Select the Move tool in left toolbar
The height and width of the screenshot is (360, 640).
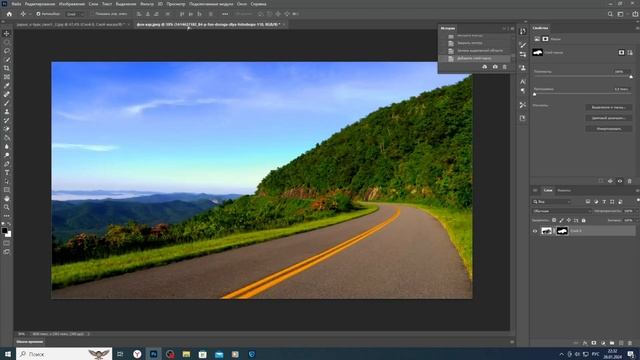click(x=7, y=33)
